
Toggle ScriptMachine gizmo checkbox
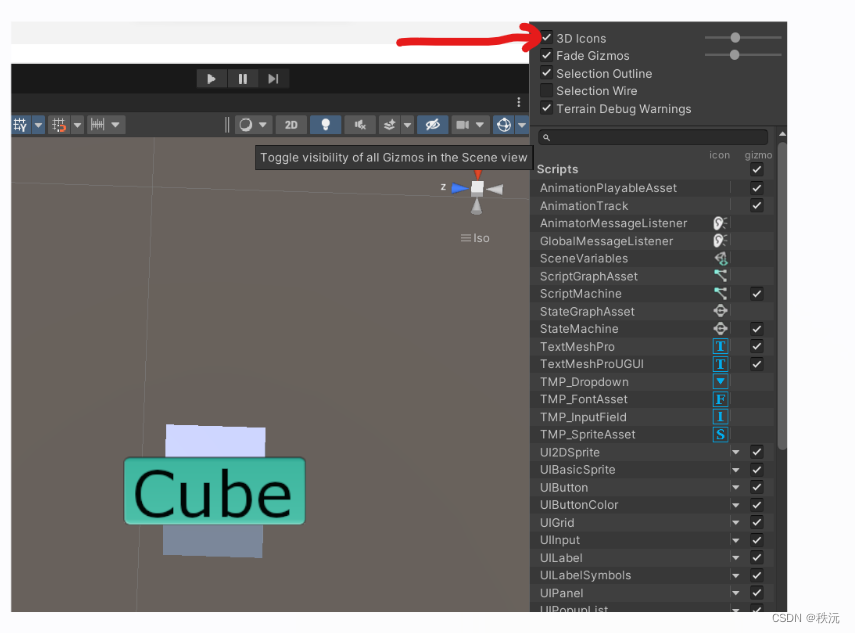point(756,294)
